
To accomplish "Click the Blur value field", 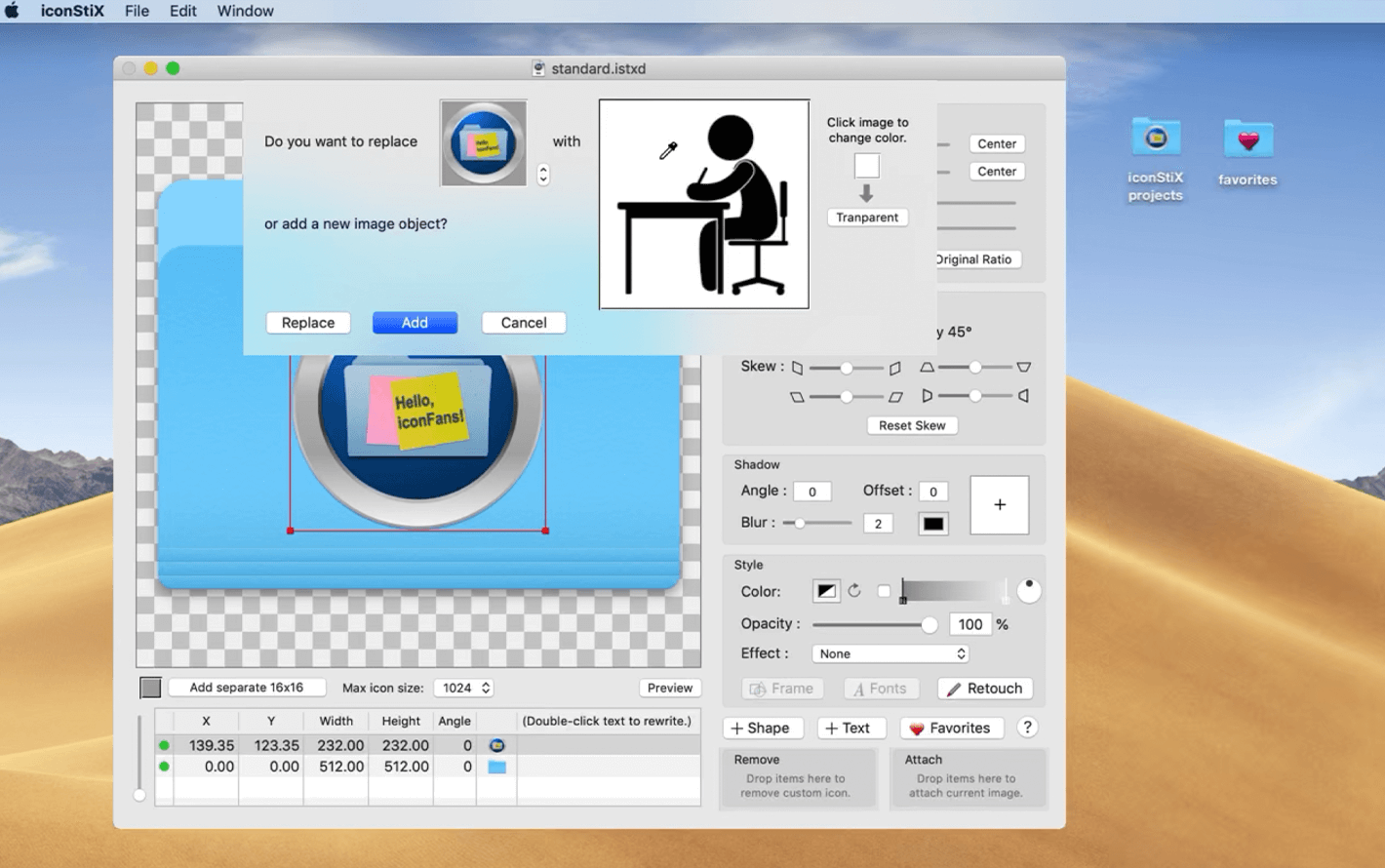I will pyautogui.click(x=878, y=524).
